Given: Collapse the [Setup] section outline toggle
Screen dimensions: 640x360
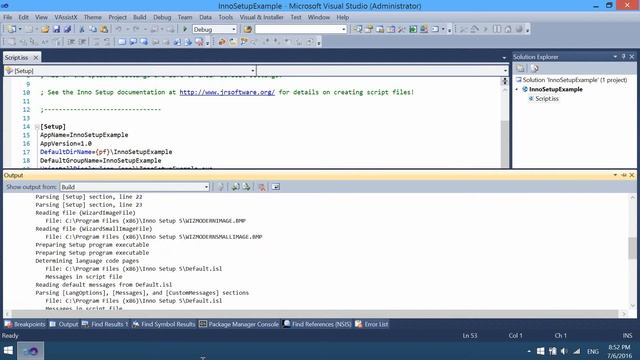Looking at the screenshot, I should [x=37, y=127].
